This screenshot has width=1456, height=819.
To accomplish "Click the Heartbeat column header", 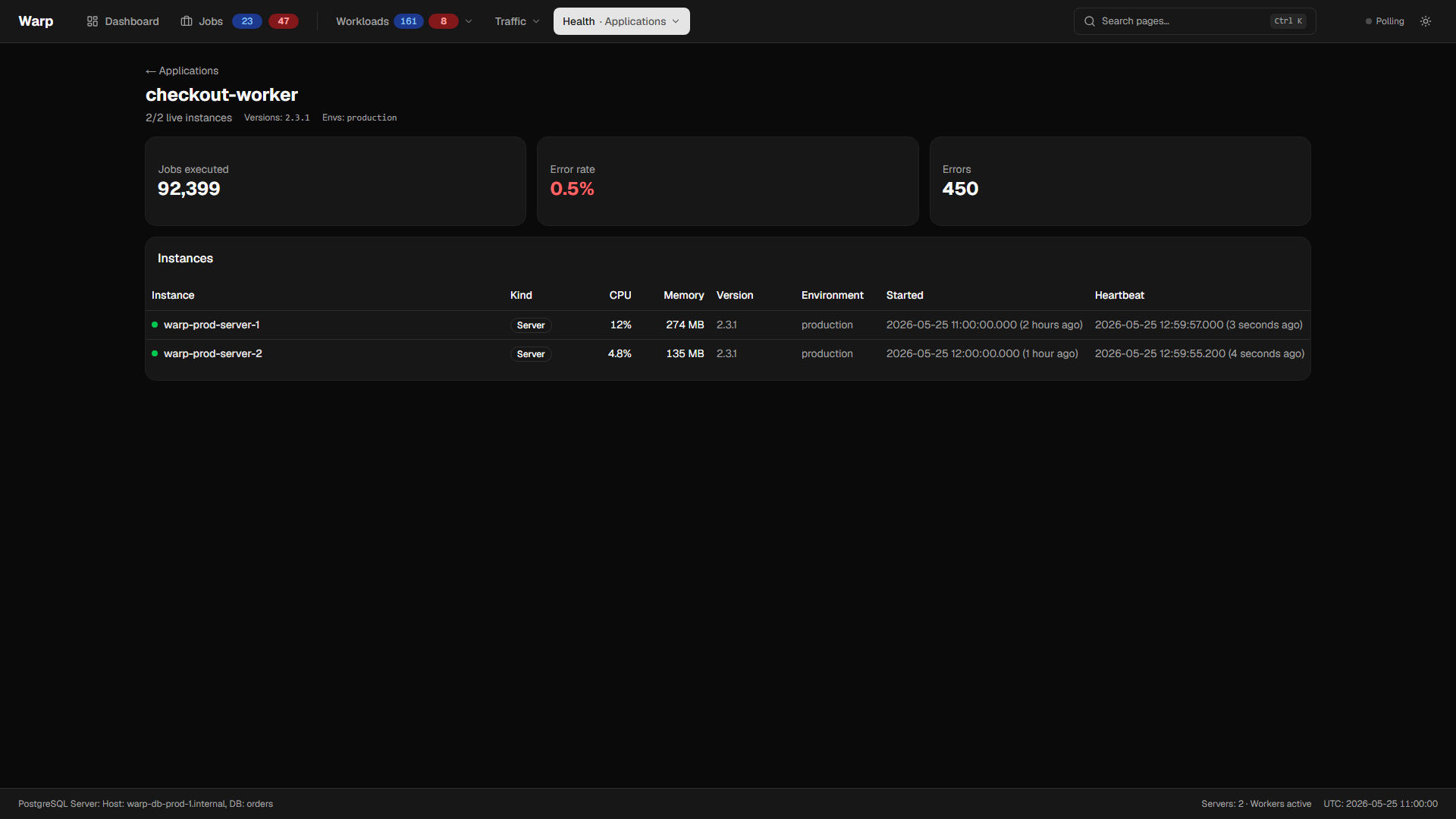I will (x=1119, y=295).
